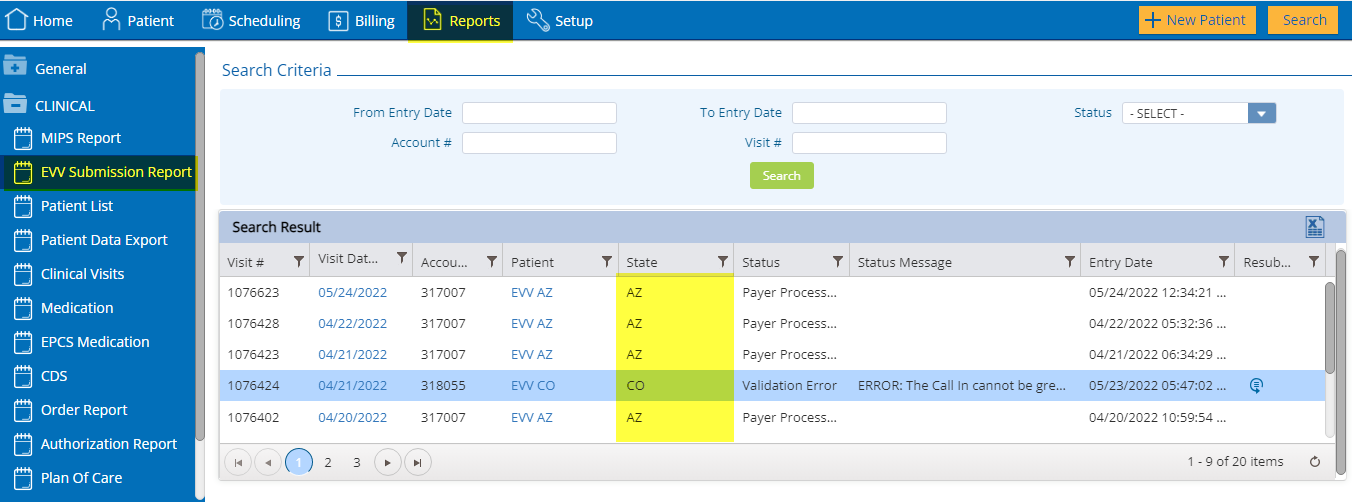Open filter for Visit # column
The width and height of the screenshot is (1352, 502).
(x=298, y=262)
